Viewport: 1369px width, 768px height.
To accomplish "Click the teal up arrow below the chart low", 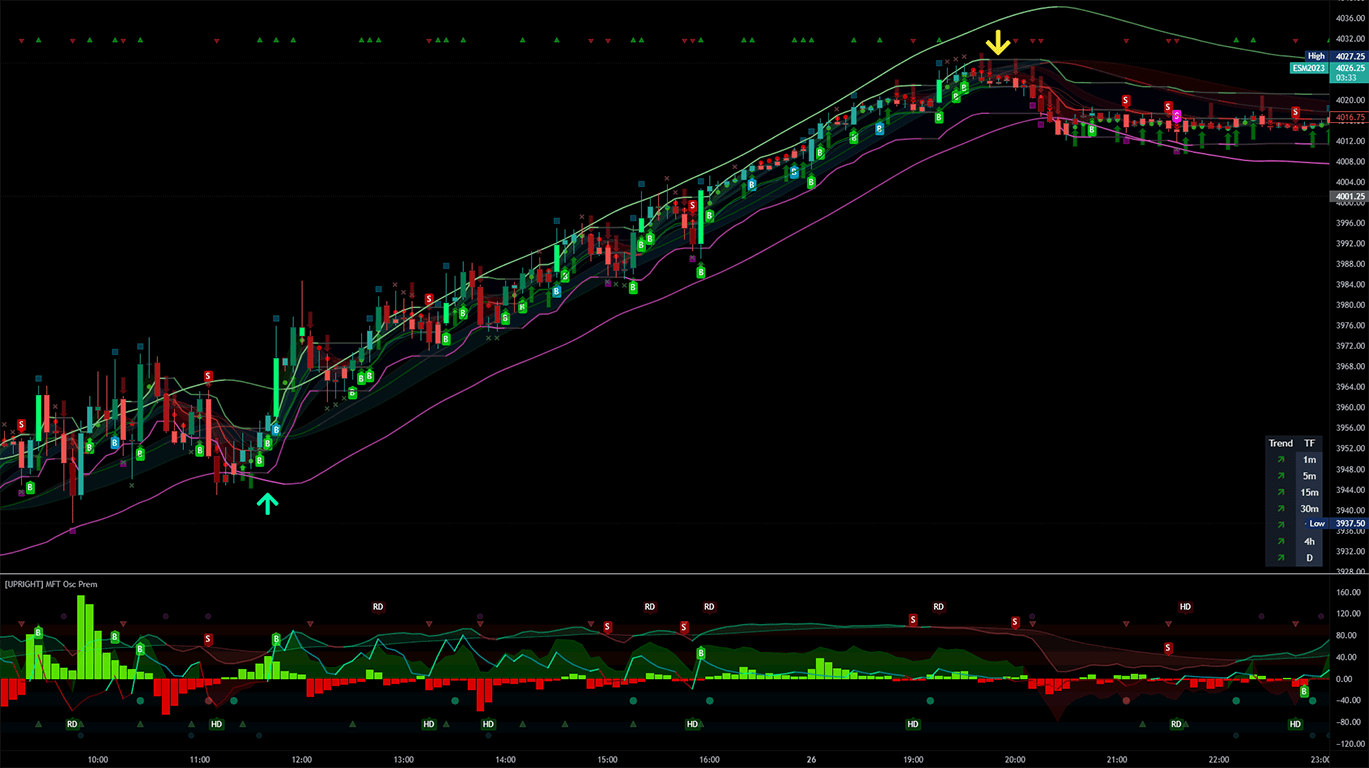I will pos(266,503).
